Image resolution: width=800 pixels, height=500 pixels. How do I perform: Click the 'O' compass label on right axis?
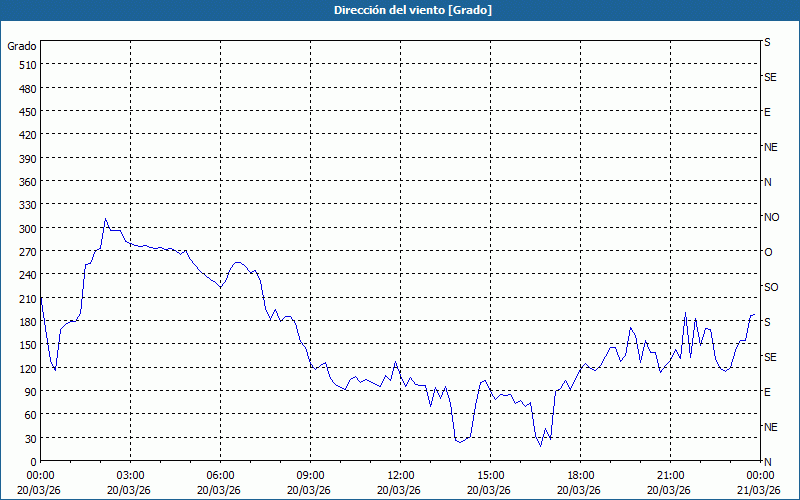[768, 252]
